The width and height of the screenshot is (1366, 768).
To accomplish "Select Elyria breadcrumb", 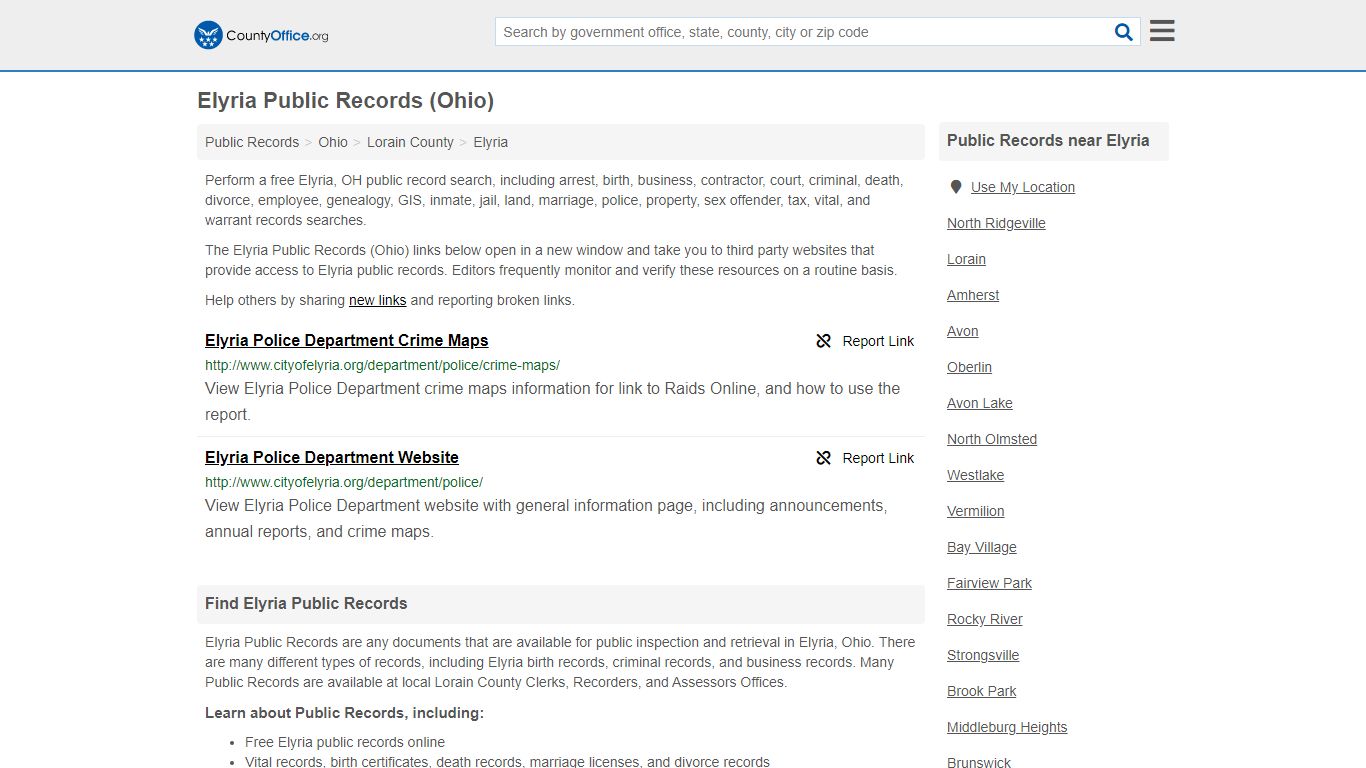I will click(x=491, y=142).
